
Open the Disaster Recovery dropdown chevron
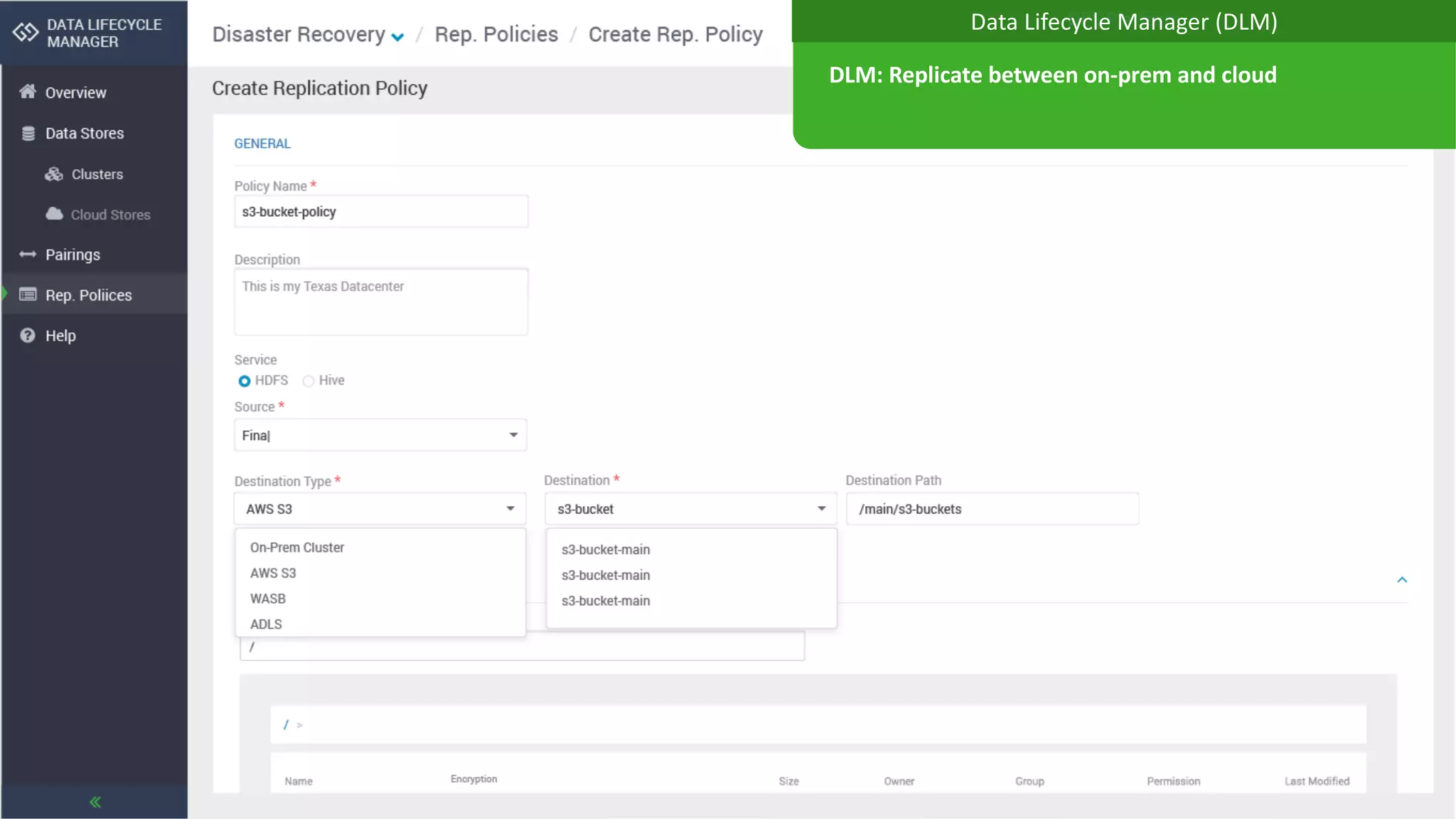click(397, 37)
